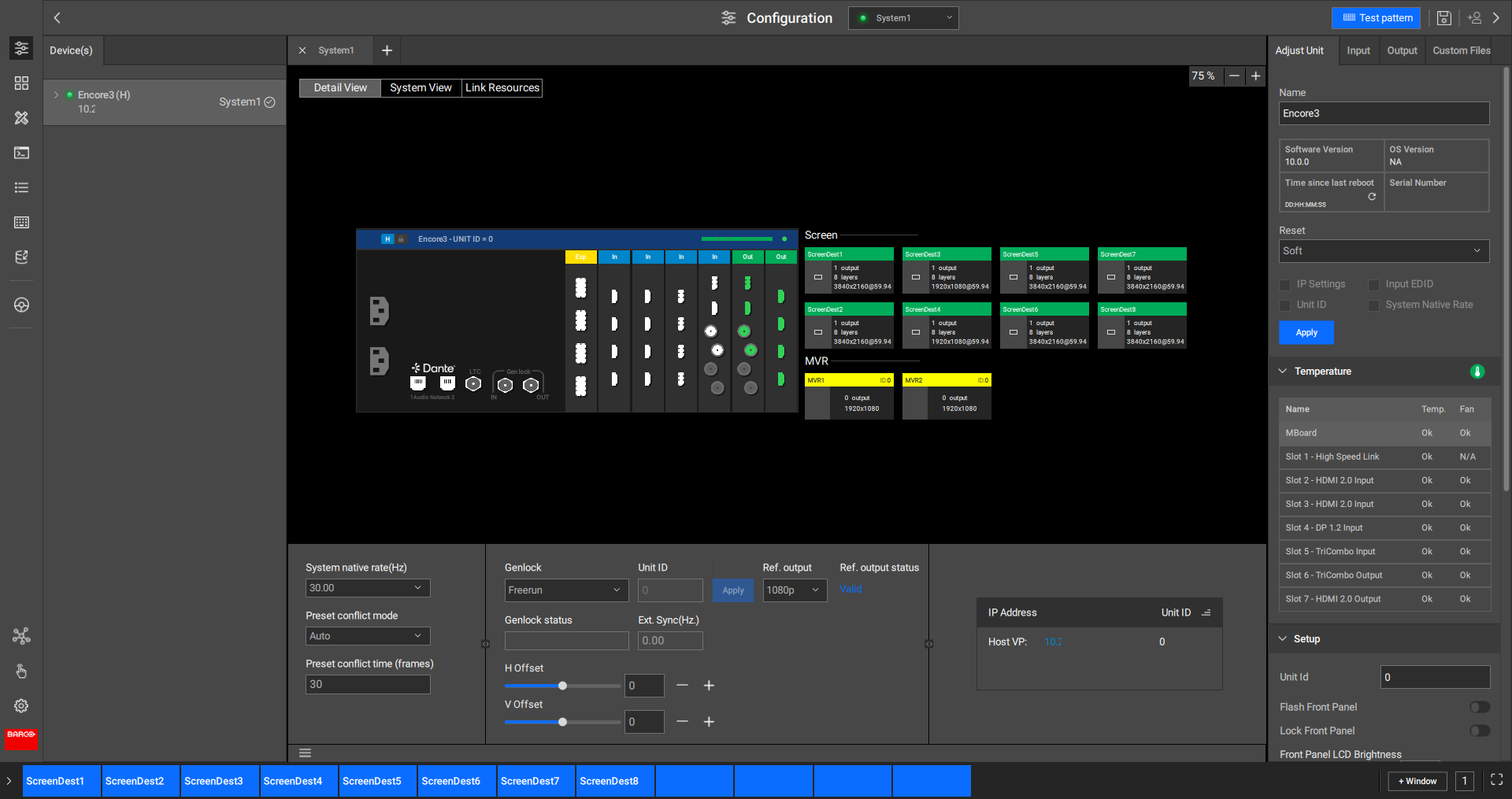Open the network nodes icon in sidebar

(21, 636)
